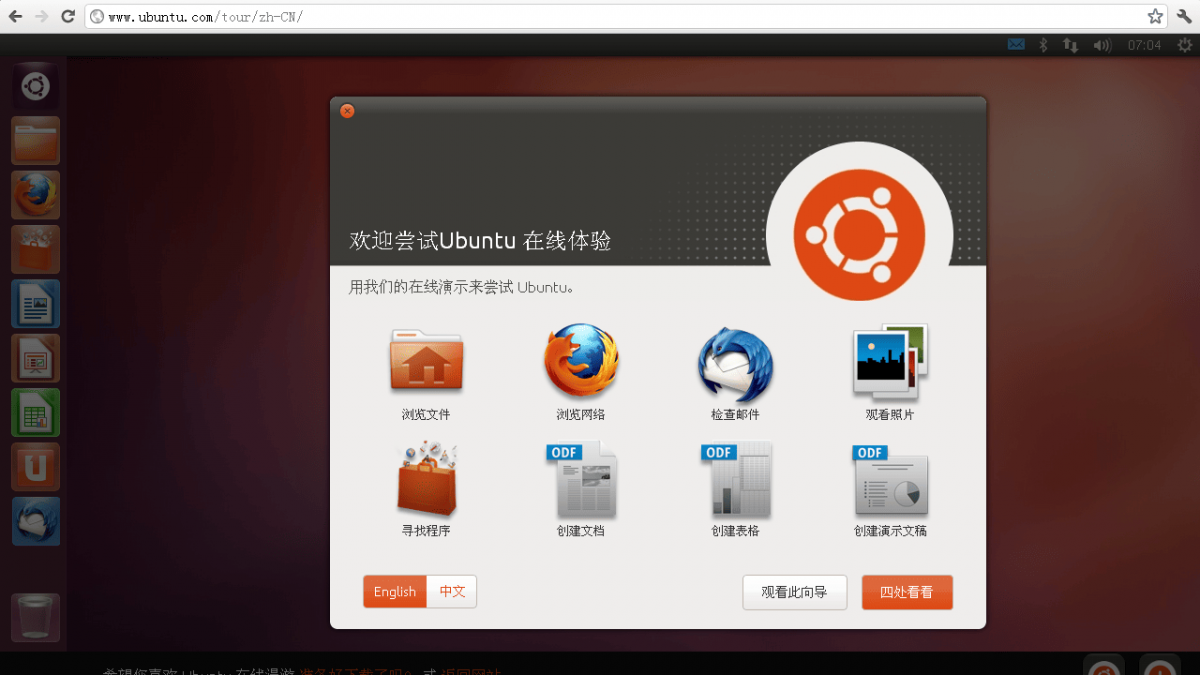
Task: Launch Firefox from the left launcher
Action: (35, 195)
